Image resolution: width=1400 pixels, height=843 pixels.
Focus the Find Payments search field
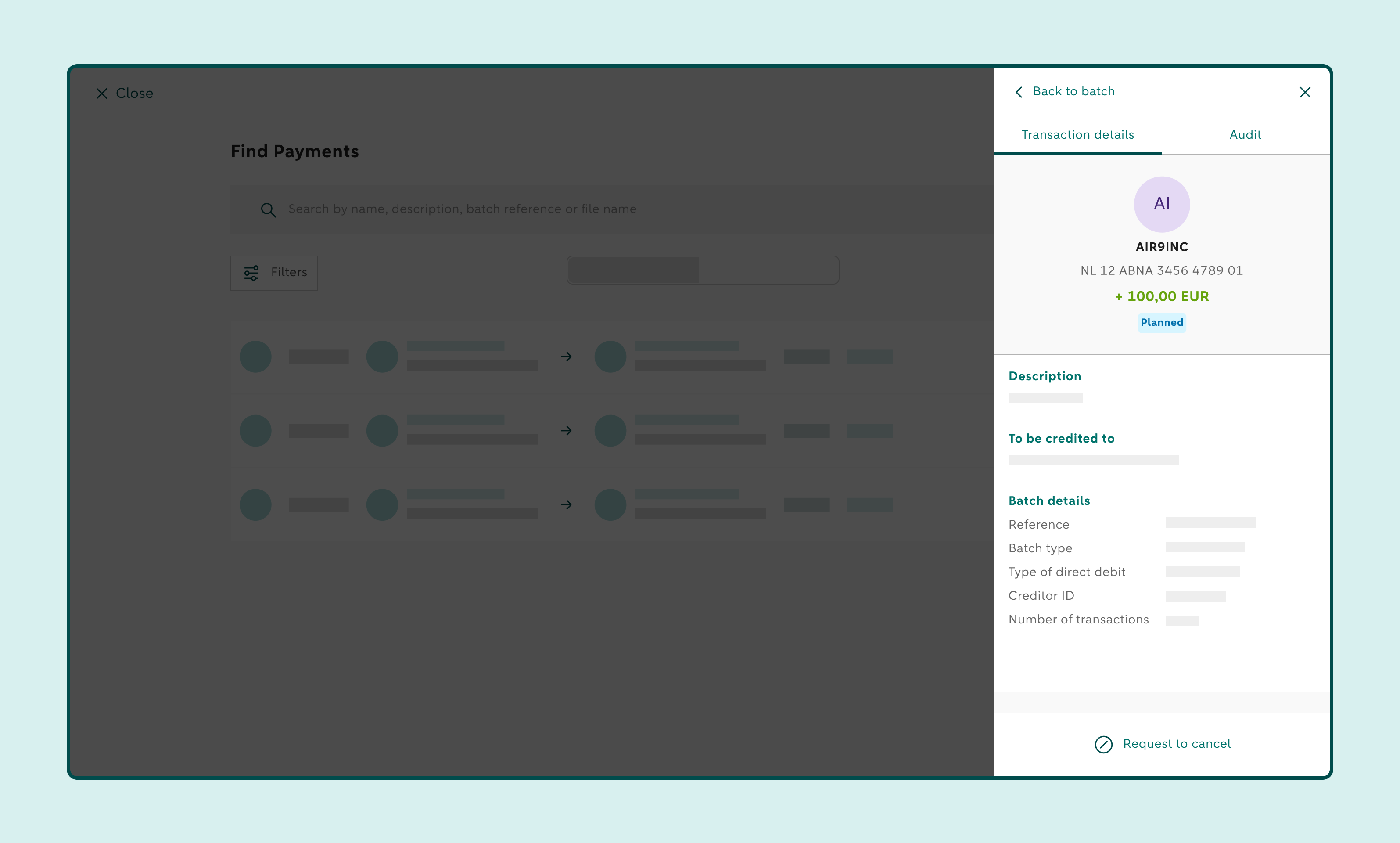612,209
